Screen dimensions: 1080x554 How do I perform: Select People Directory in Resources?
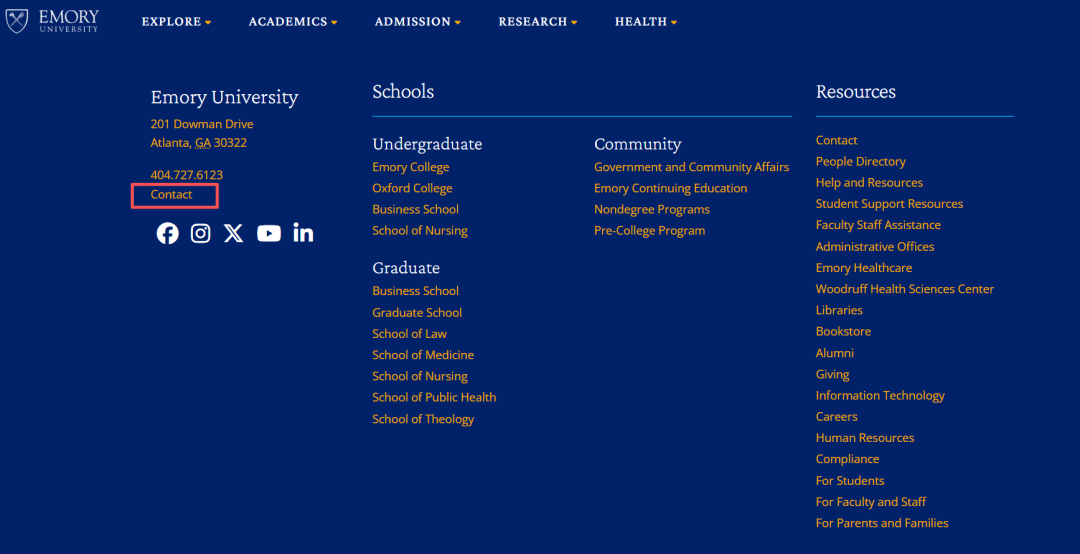tap(860, 161)
